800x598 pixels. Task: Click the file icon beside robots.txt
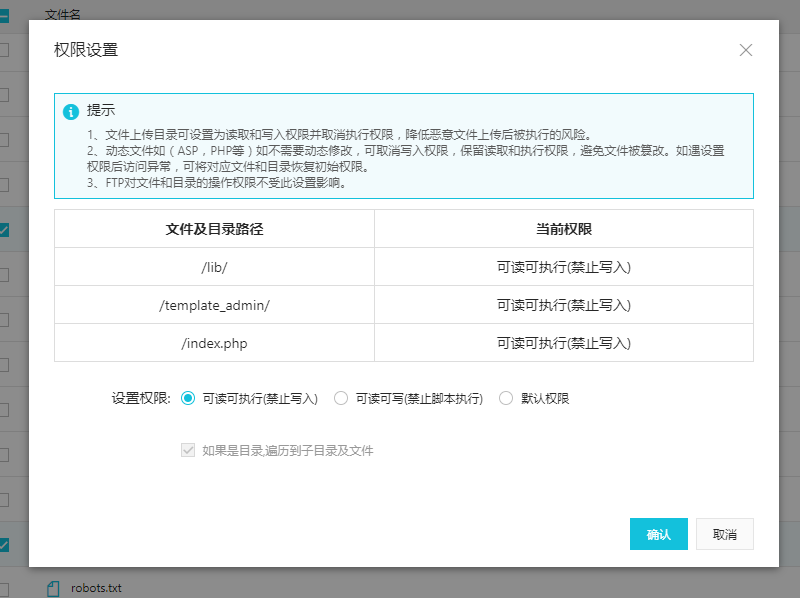coord(55,588)
